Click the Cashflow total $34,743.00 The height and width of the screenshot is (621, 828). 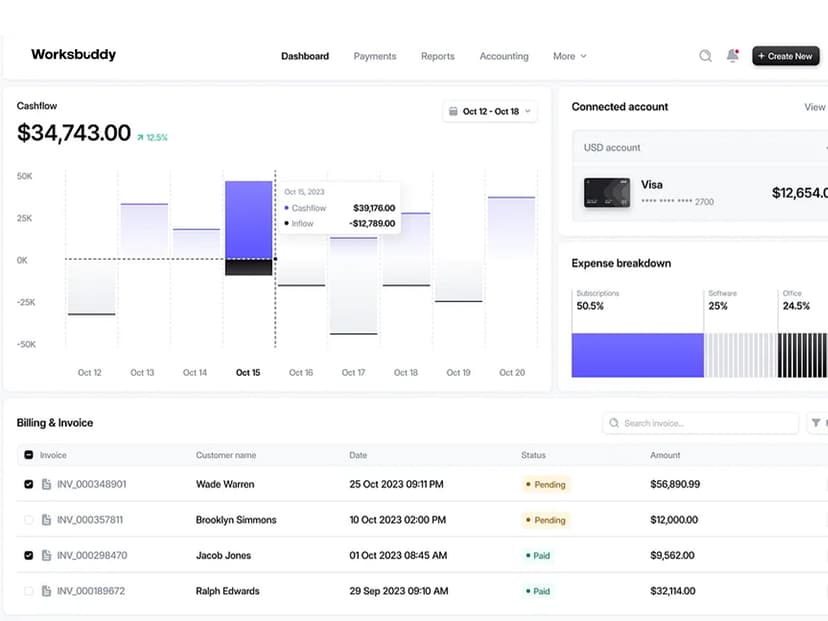point(74,133)
